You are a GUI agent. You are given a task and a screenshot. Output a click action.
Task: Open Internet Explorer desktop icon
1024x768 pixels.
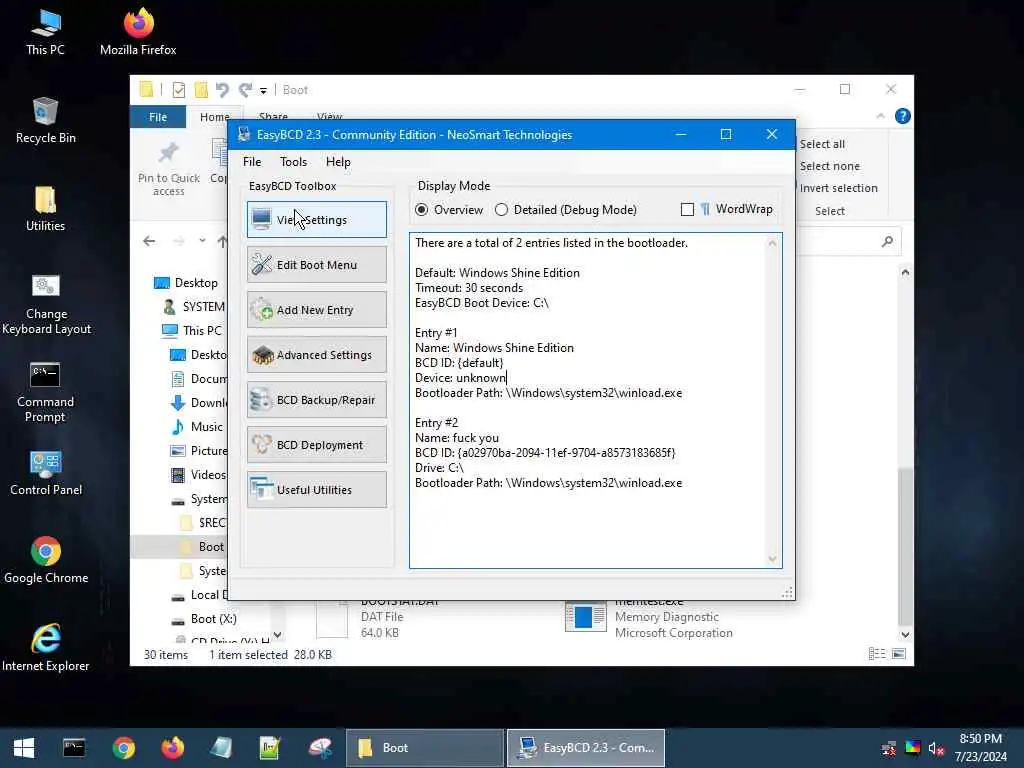46,648
